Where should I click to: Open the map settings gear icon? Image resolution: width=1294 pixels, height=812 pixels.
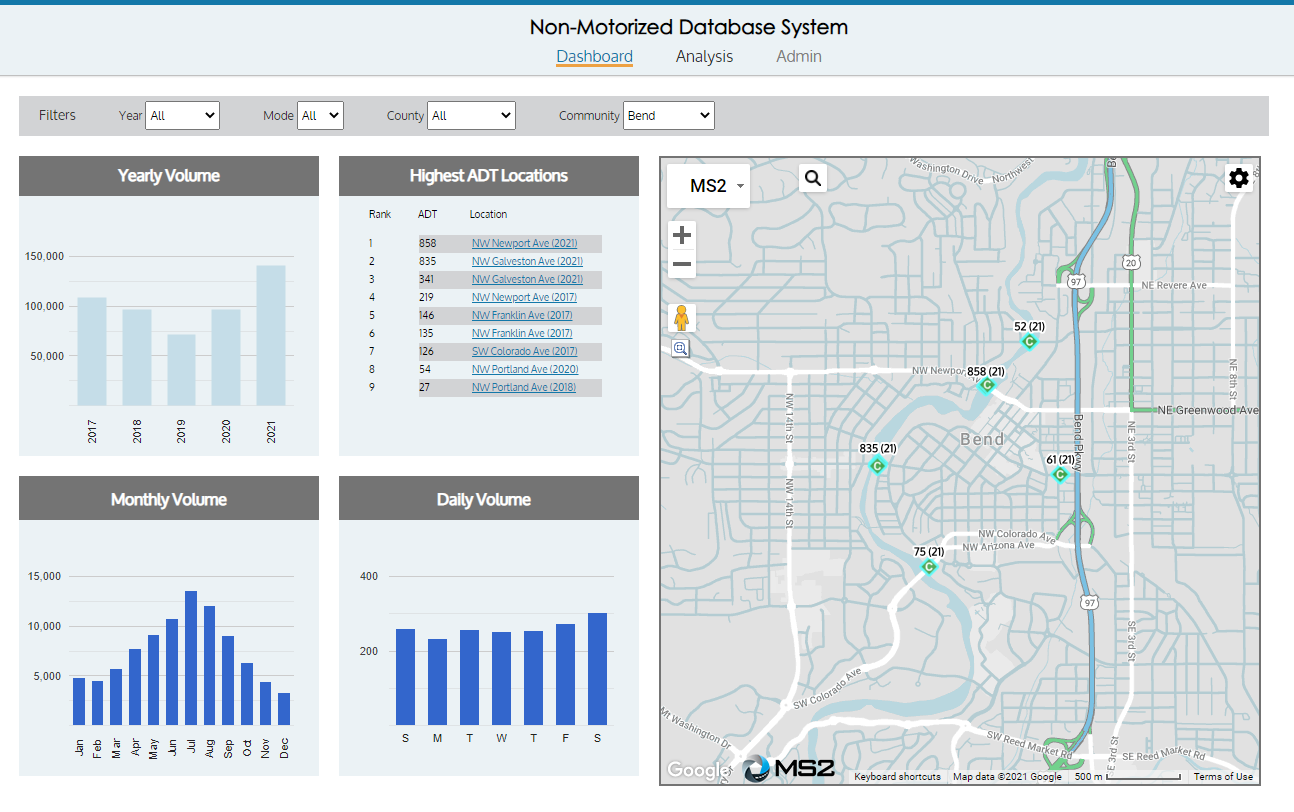pyautogui.click(x=1239, y=177)
